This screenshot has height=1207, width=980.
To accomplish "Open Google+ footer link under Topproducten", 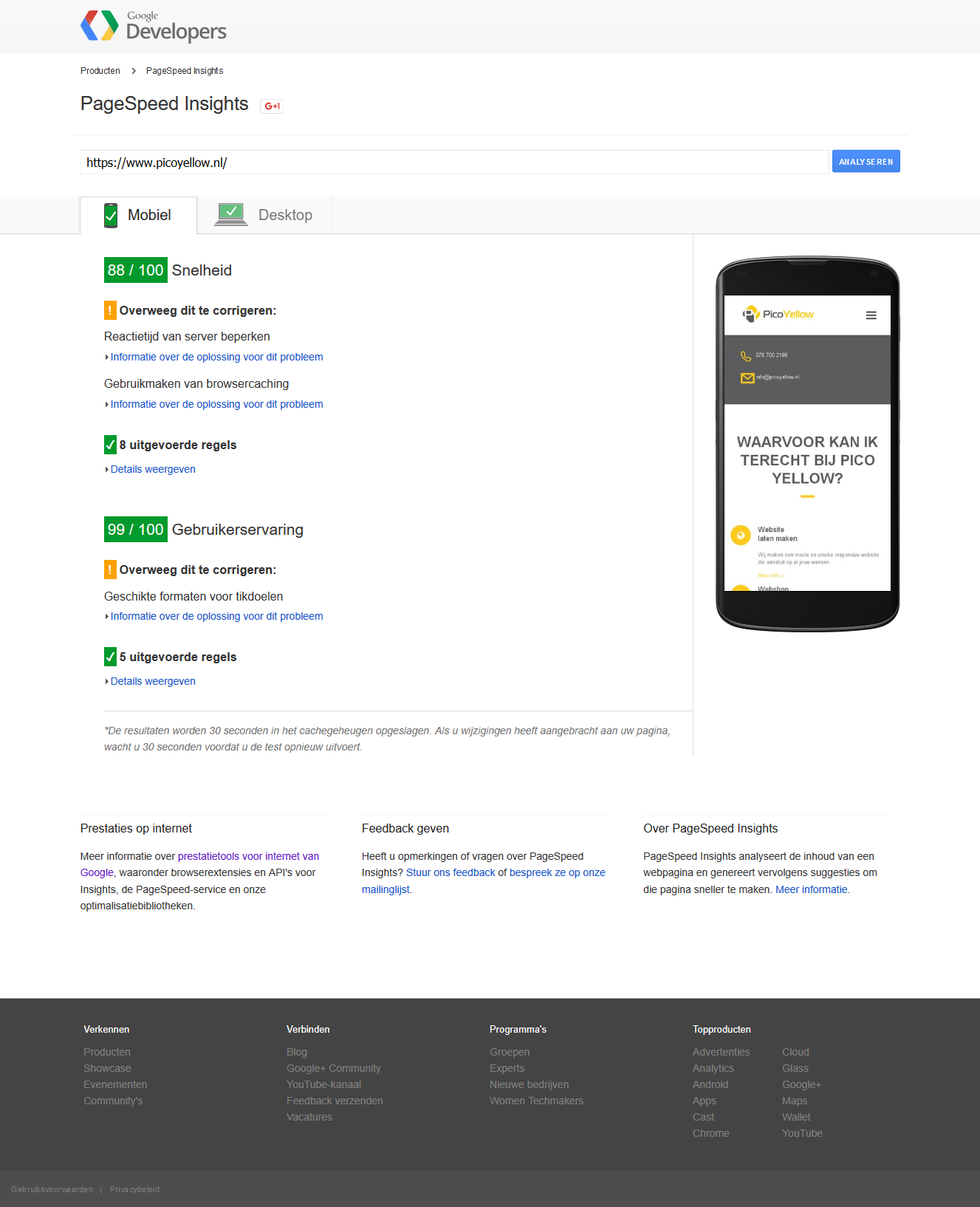I will 801,1084.
